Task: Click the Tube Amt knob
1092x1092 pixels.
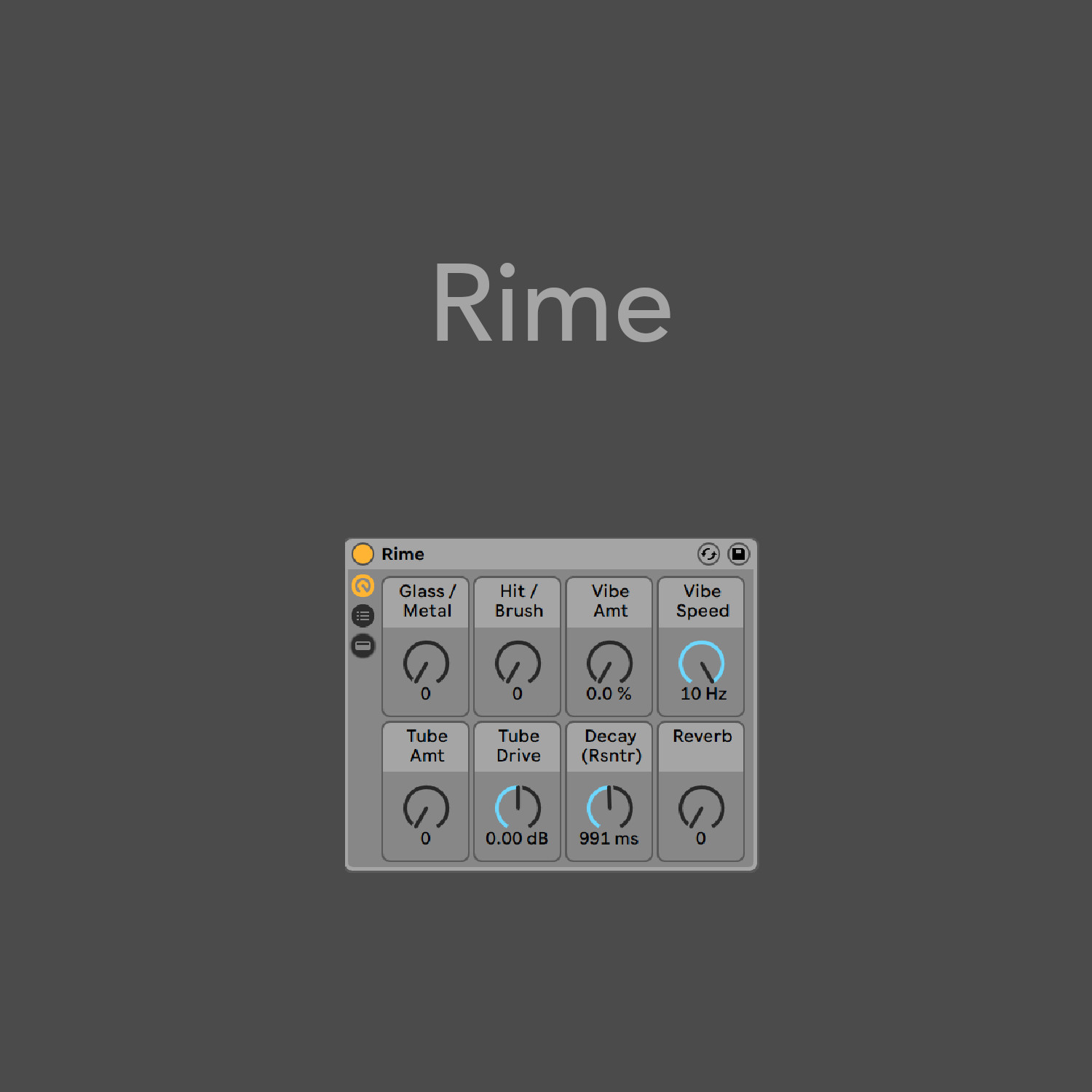Action: pos(426,807)
